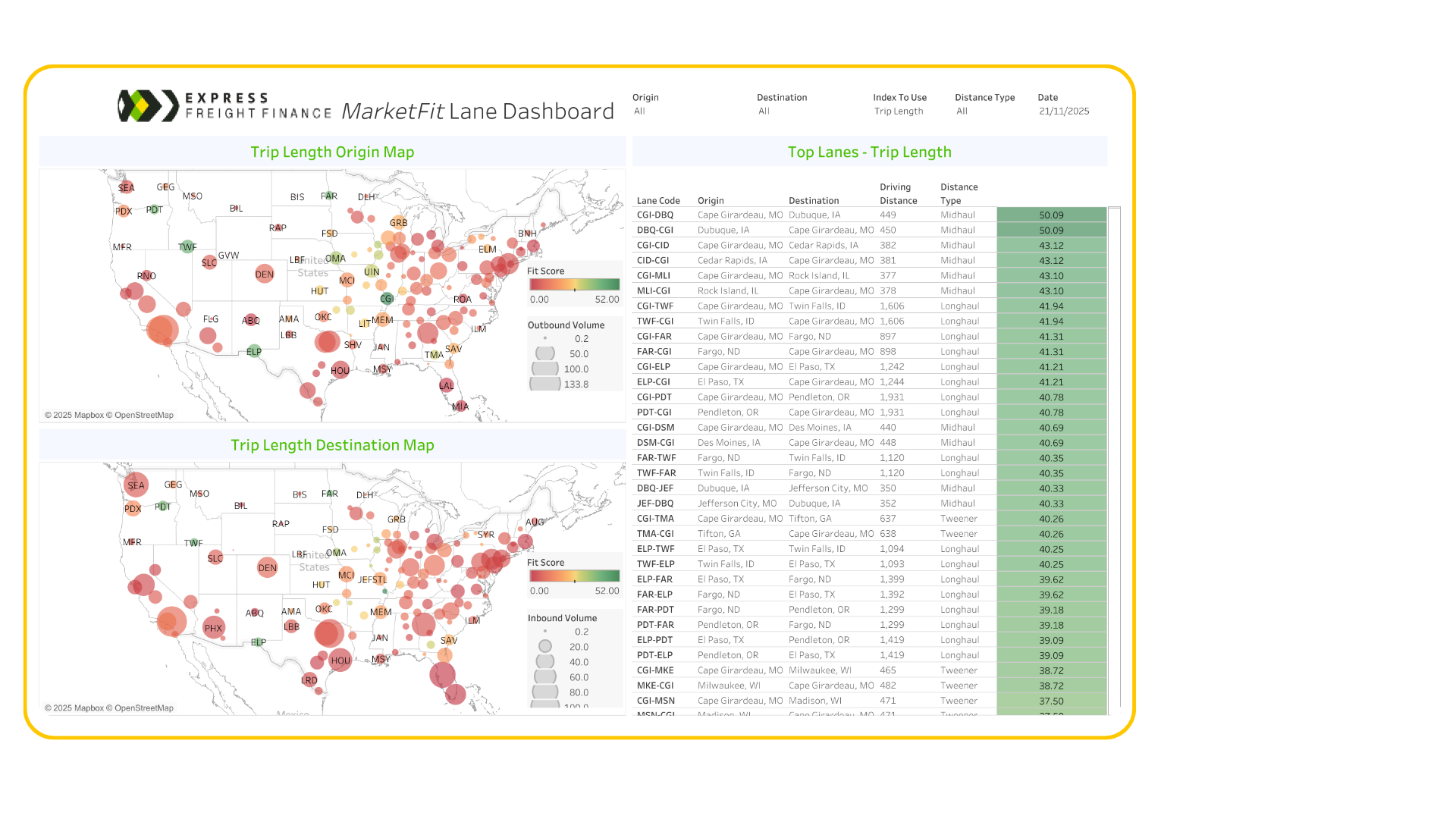Screen dimensions: 1456x819
Task: Click origin map Fit Score color gradient
Action: coord(575,285)
